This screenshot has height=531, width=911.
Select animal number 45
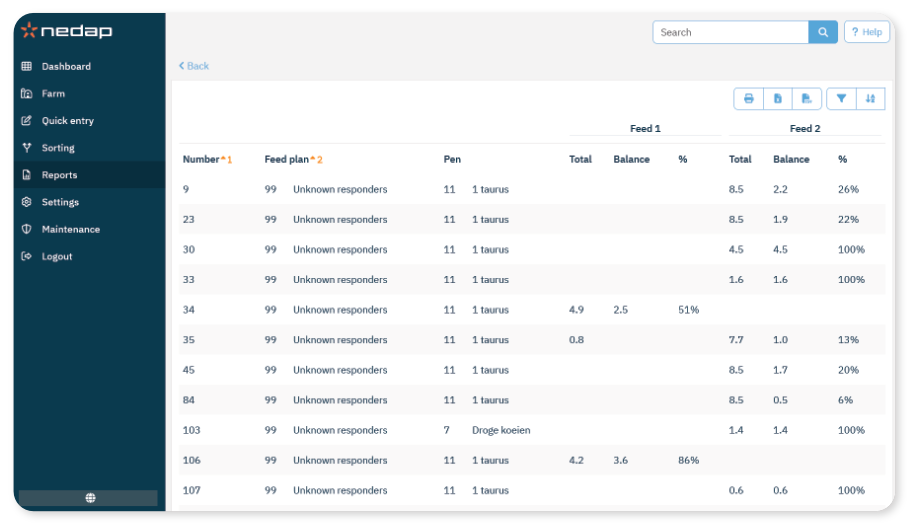189,370
